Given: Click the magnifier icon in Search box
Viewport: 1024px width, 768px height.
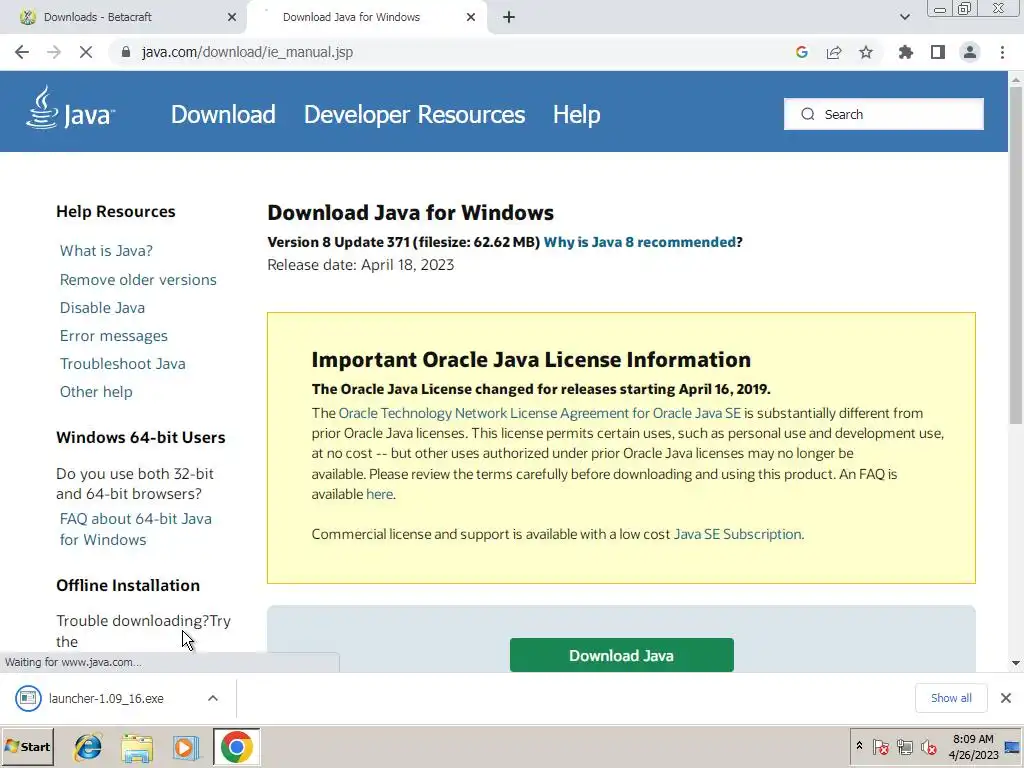Looking at the screenshot, I should pos(808,114).
